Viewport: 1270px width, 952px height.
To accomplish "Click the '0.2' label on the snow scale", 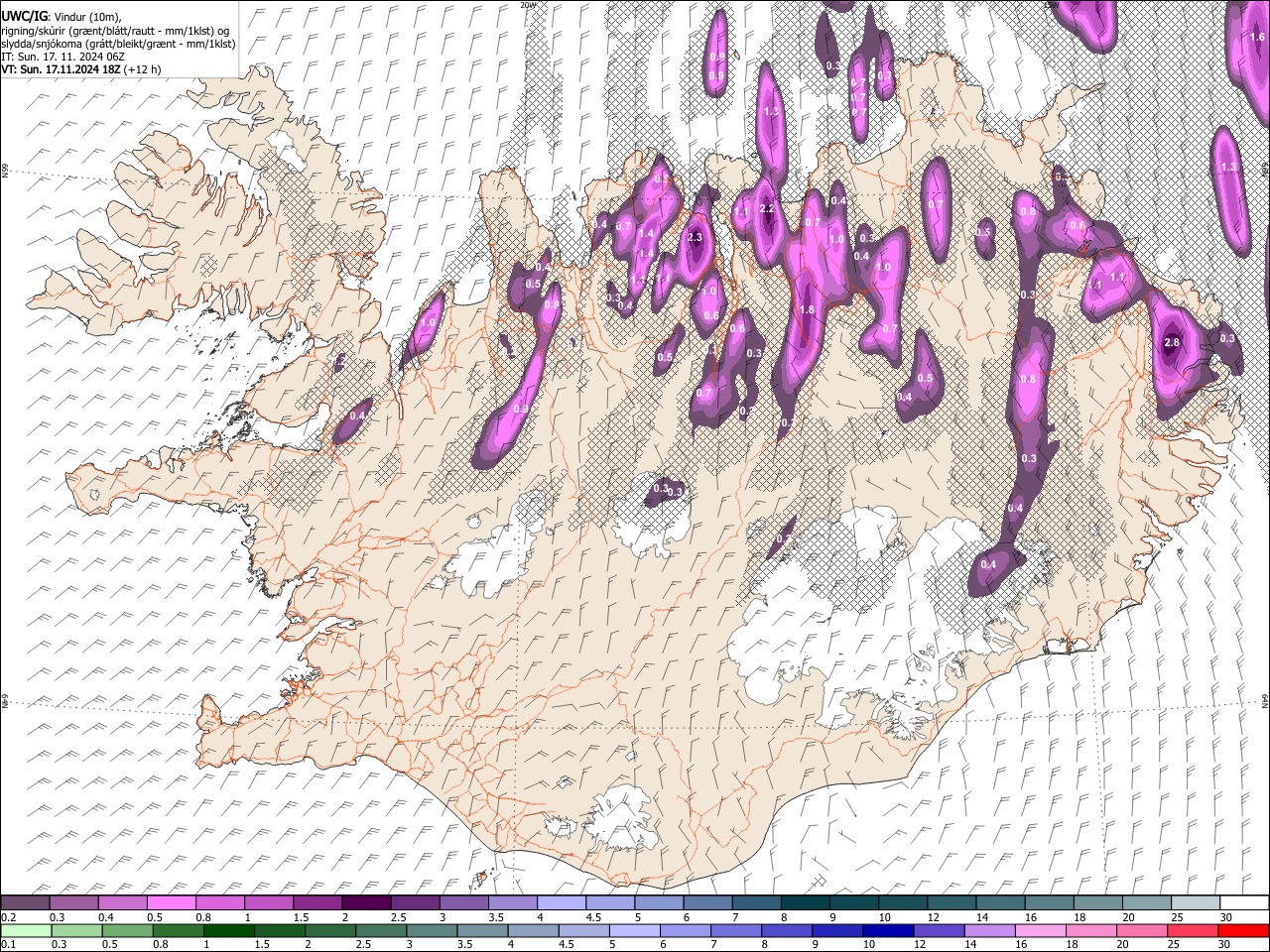I will (x=8, y=917).
